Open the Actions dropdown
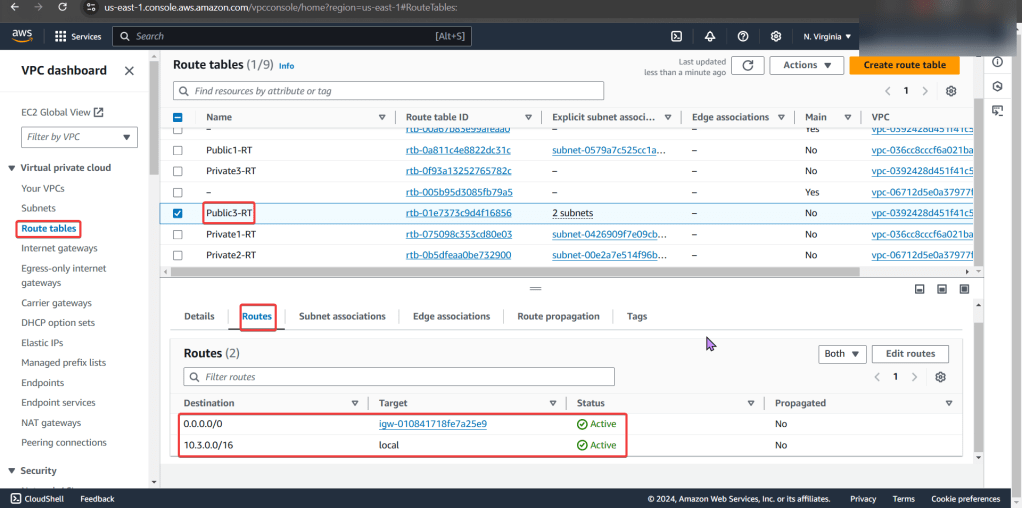Viewport: 1022px width, 508px height. 806,65
